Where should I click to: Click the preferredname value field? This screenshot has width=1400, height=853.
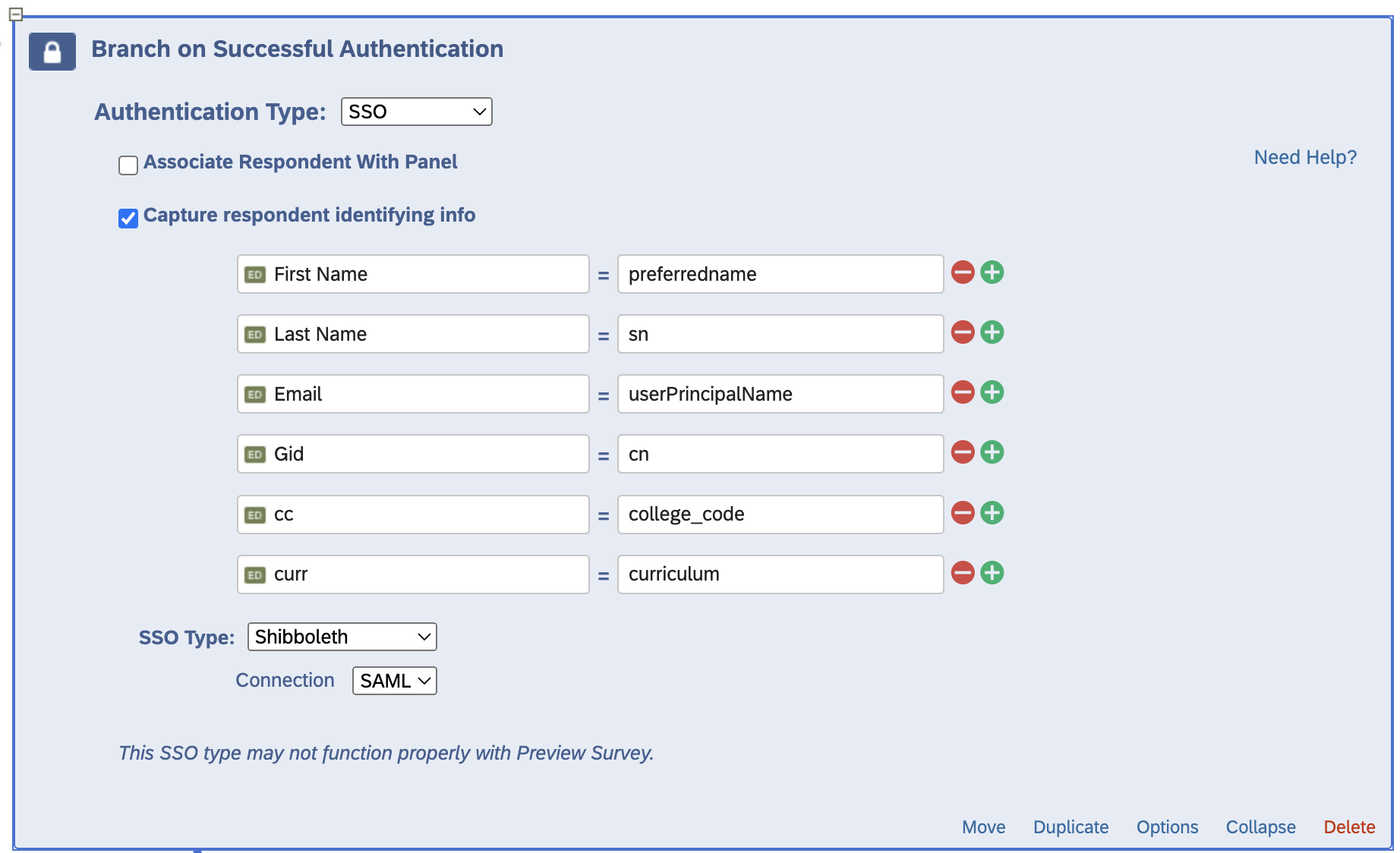click(780, 273)
